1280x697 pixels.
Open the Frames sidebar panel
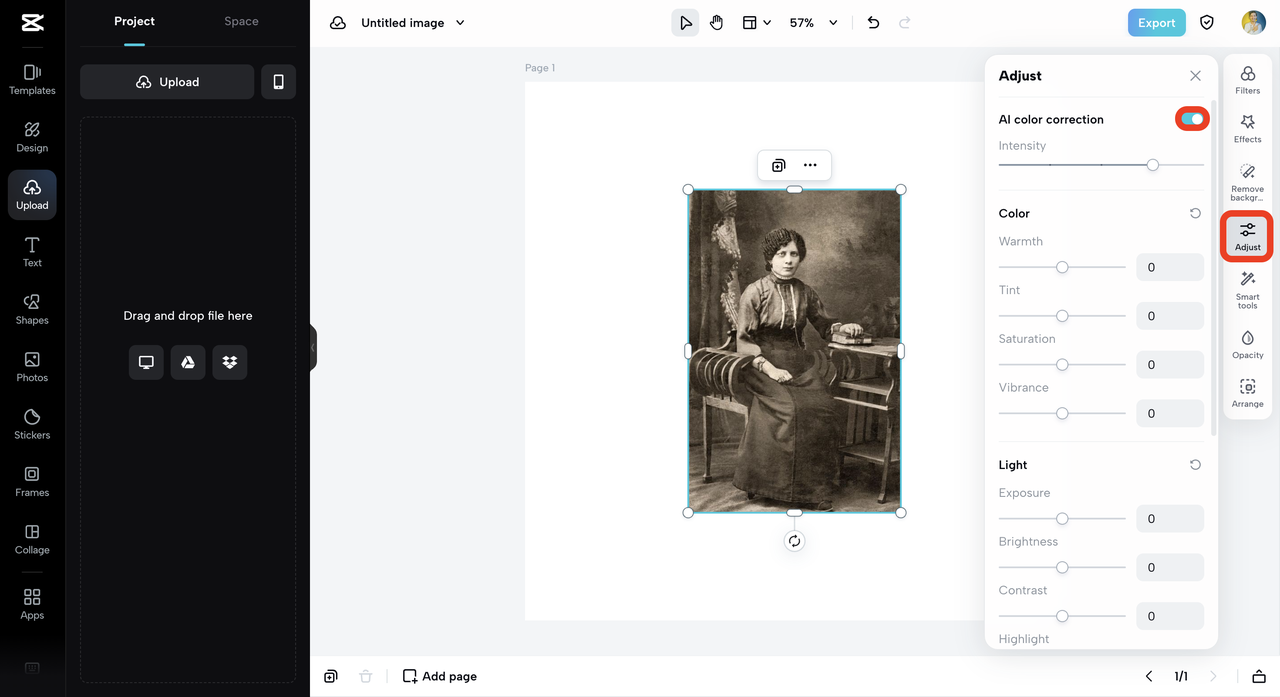click(x=32, y=482)
